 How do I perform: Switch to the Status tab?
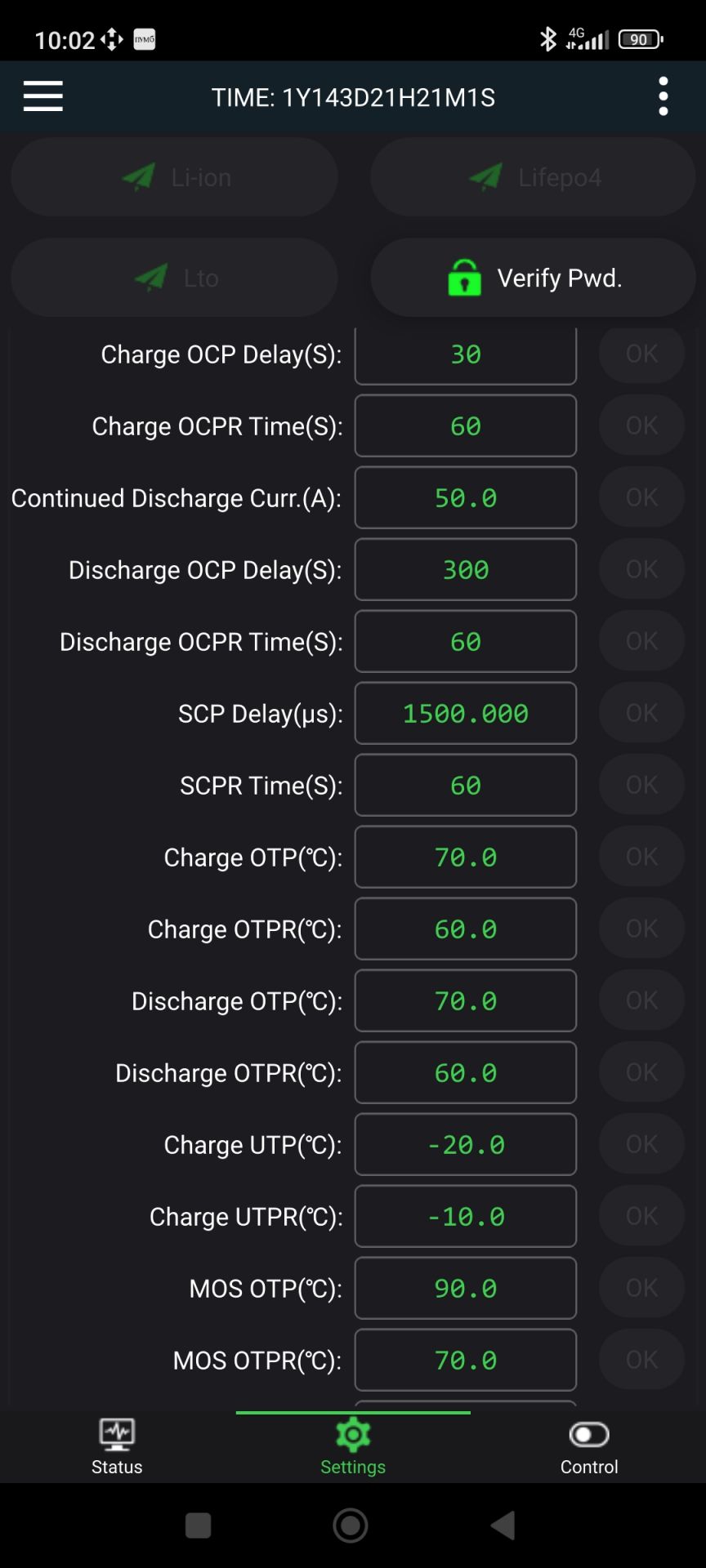pos(117,1447)
